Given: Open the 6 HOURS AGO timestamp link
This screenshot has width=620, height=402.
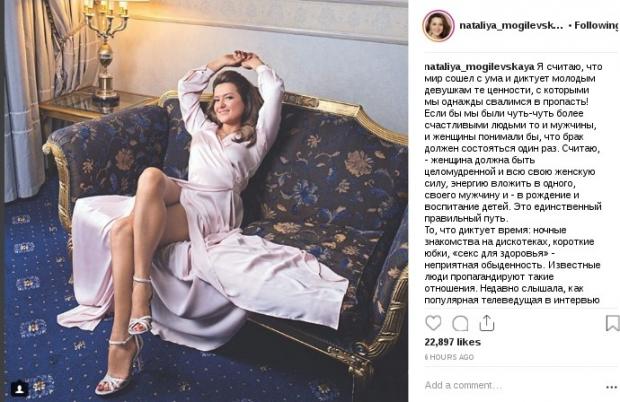Looking at the screenshot, I should tap(449, 357).
